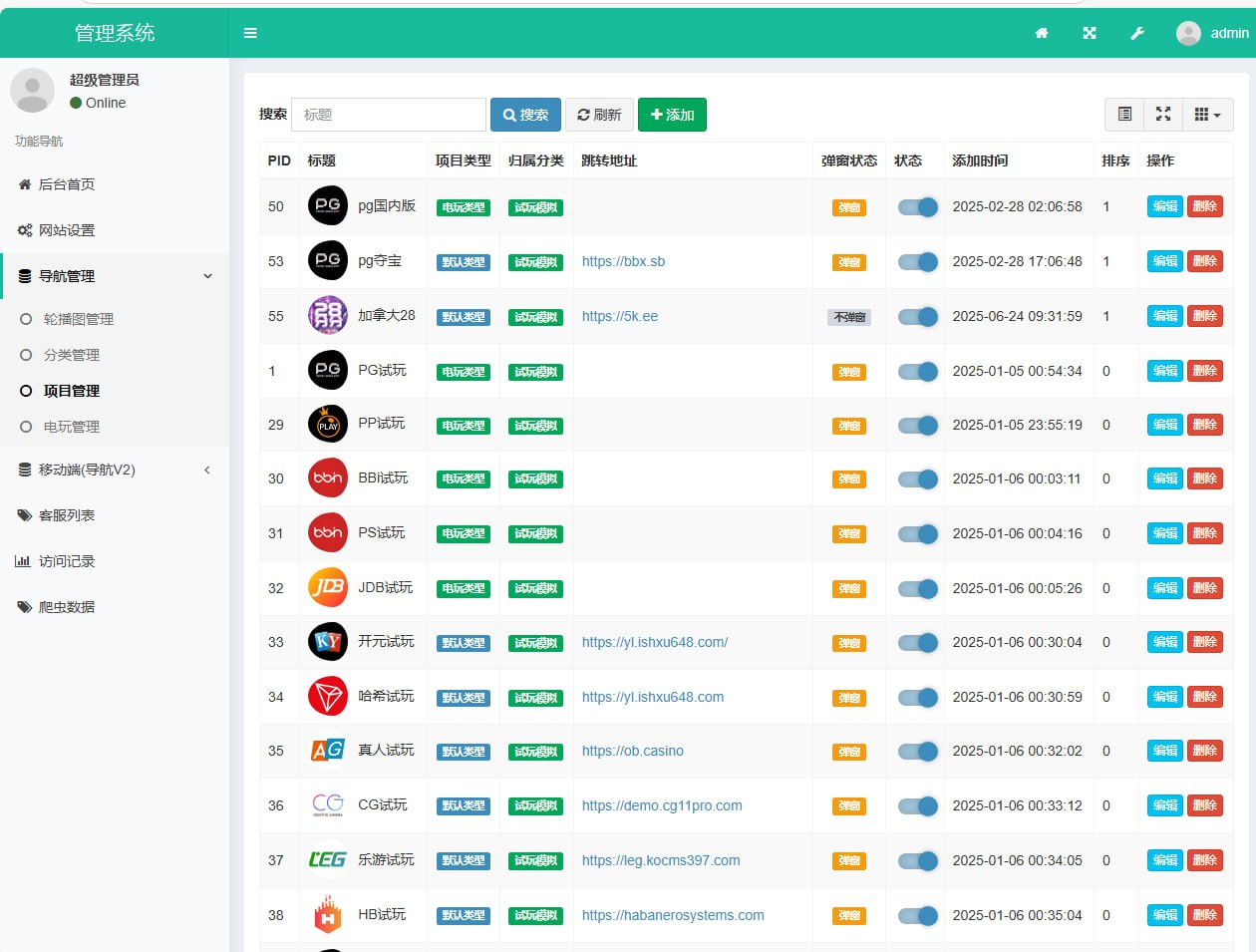Toggle table card view icon
The image size is (1256, 952).
pyautogui.click(x=1124, y=115)
